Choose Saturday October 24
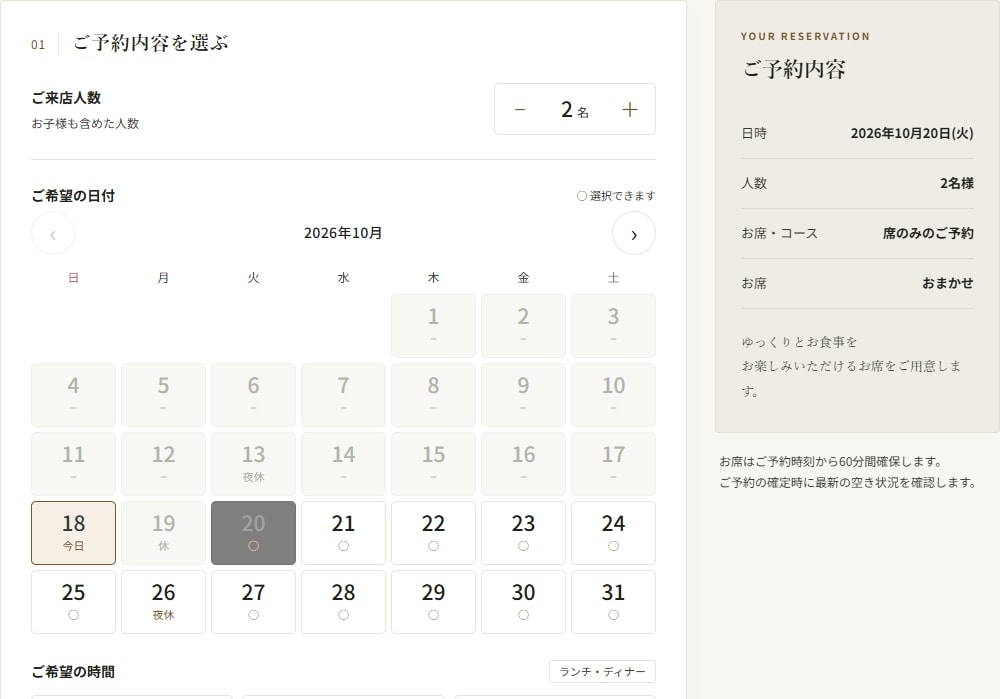Screen dimensions: 1000x699 pyautogui.click(x=613, y=533)
